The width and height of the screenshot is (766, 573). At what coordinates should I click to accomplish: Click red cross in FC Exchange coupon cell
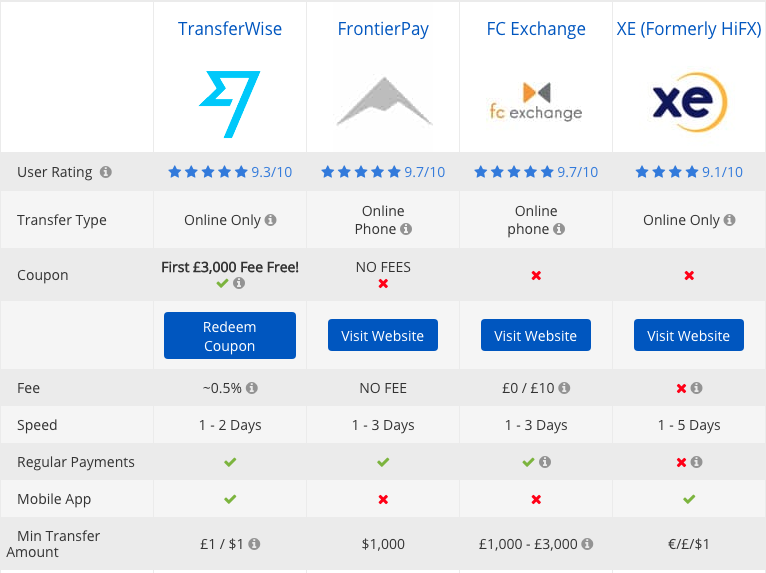(536, 276)
